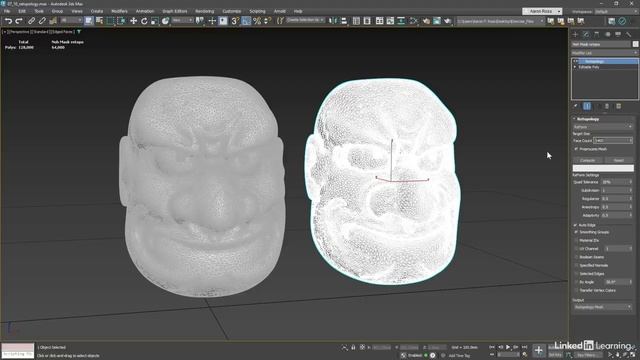This screenshot has height=360, width=640.
Task: Open the Modifiers menu
Action: [119, 11]
